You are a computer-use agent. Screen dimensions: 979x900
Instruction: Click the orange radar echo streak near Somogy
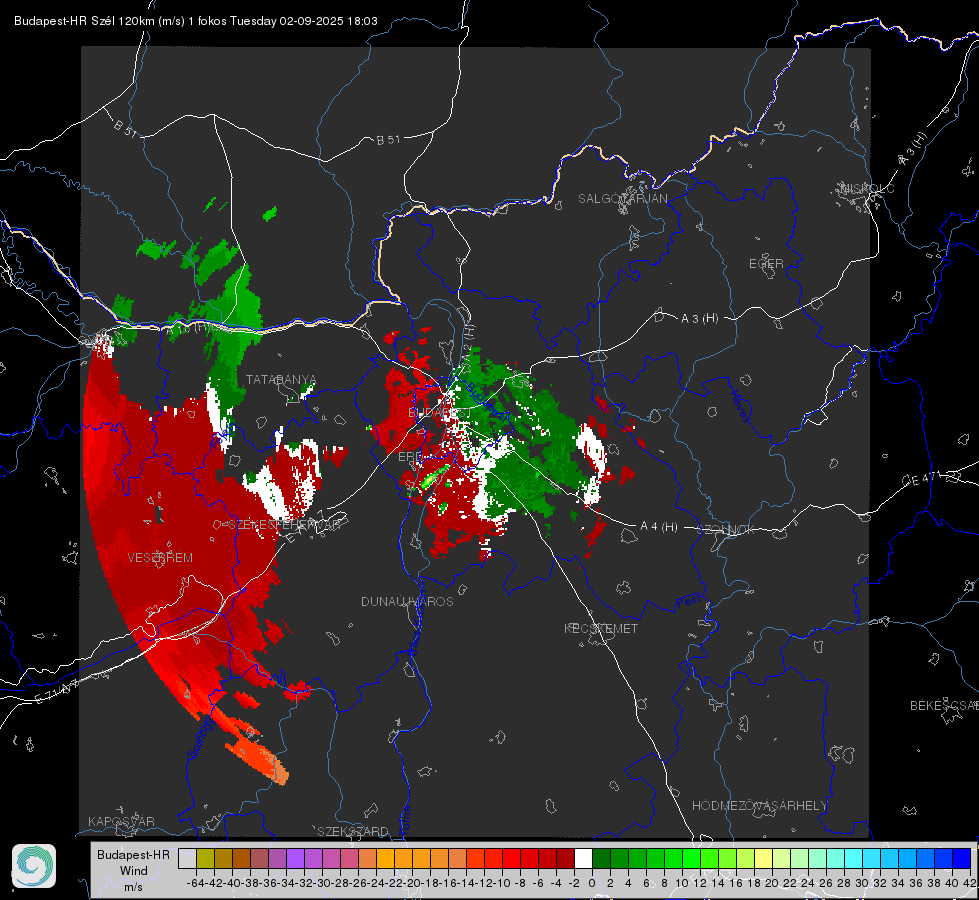(x=259, y=759)
